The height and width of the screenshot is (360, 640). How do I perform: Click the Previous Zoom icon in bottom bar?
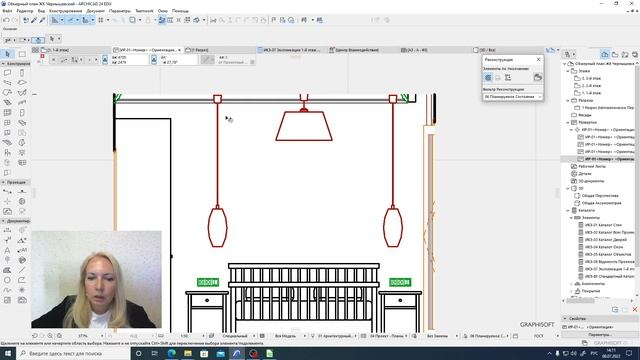(x=35, y=336)
